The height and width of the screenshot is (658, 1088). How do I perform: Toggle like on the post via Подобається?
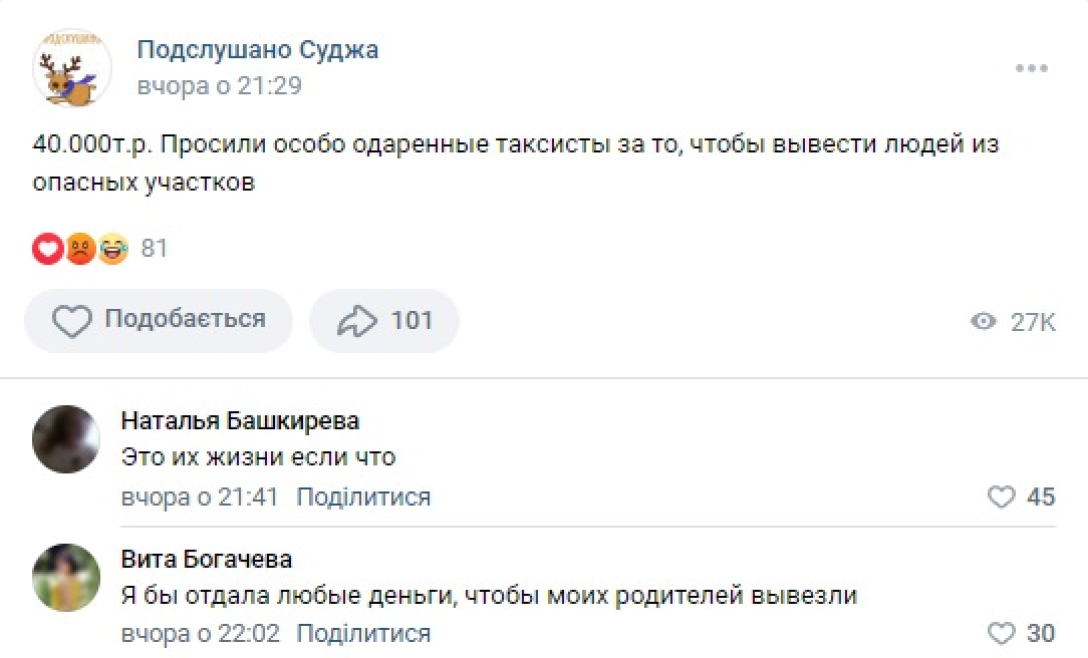coord(157,320)
